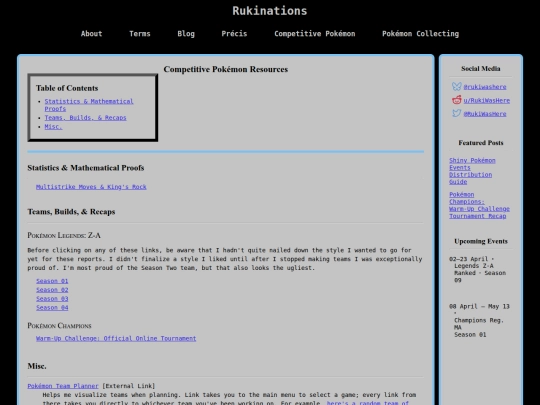Select Pokémon Collecting in navigation
Viewport: 540px width, 405px height.
coord(420,34)
